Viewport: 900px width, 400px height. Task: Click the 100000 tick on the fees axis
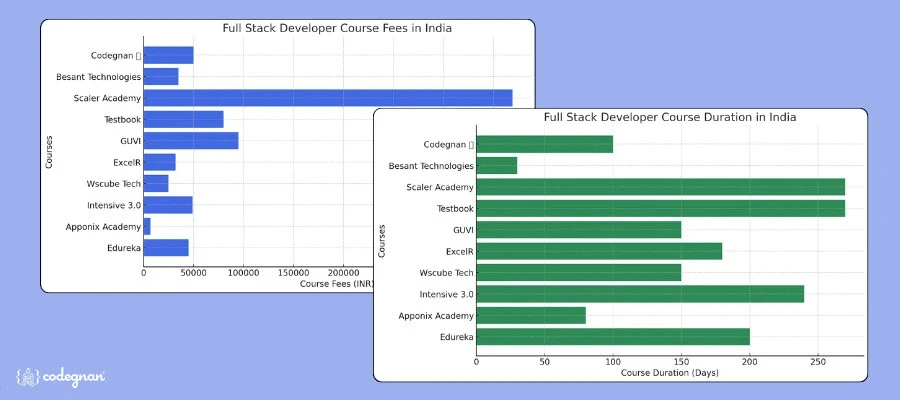pos(243,273)
